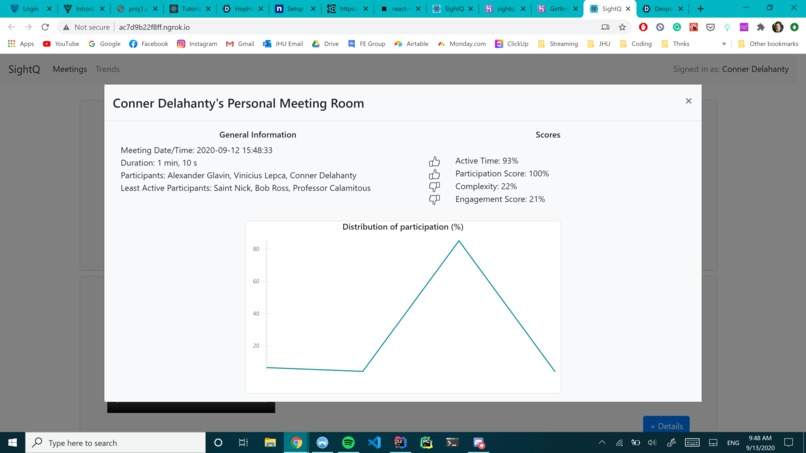Open the ClickUp bookmark
This screenshot has width=806, height=453.
point(511,44)
